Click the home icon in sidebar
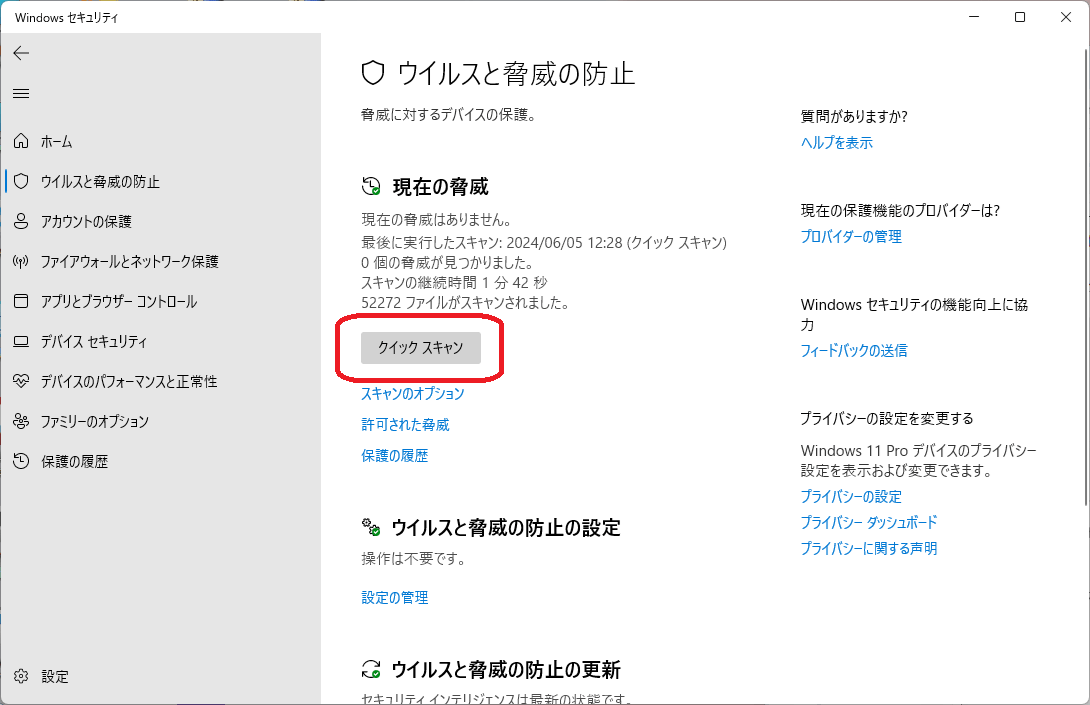 coord(22,141)
